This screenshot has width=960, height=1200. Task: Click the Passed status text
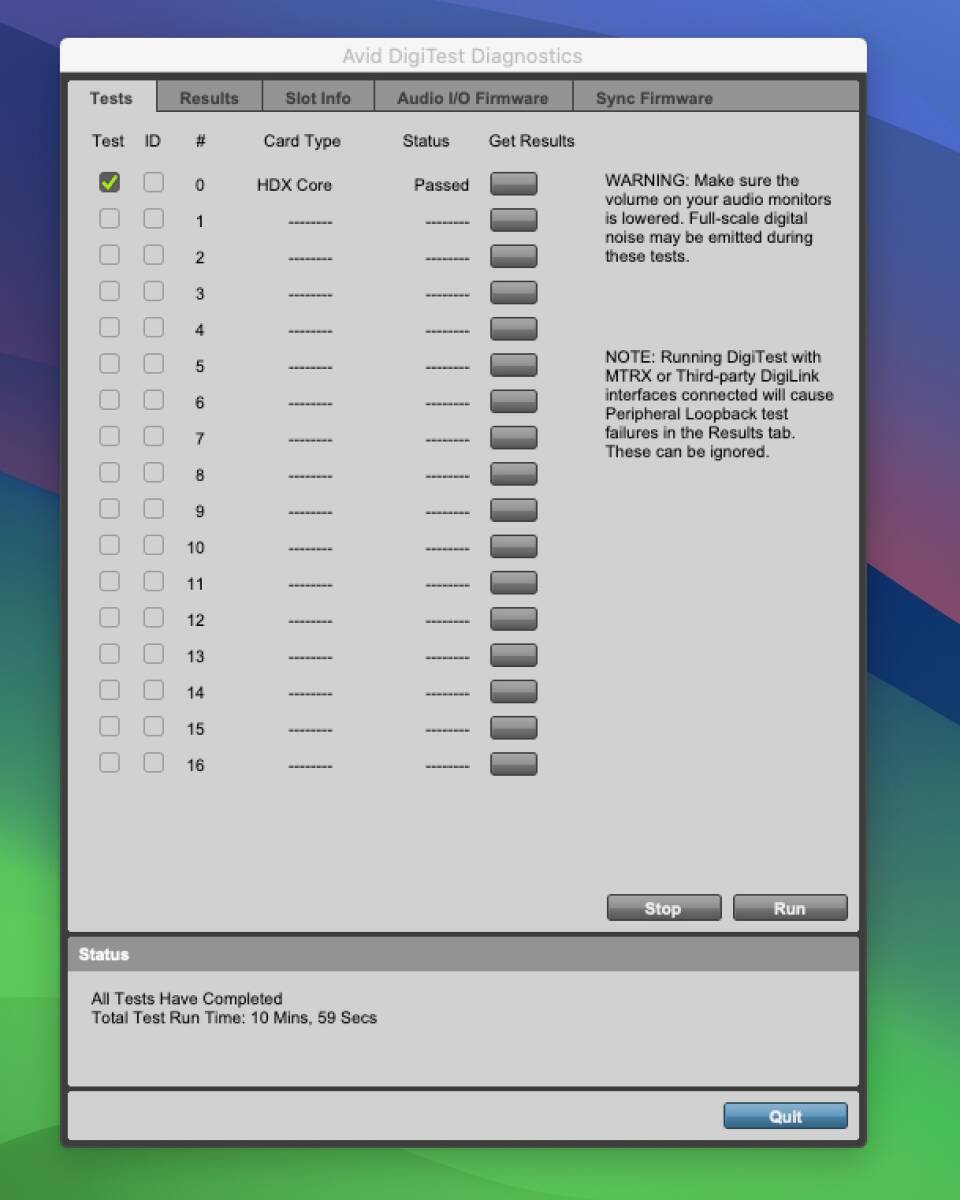(441, 185)
